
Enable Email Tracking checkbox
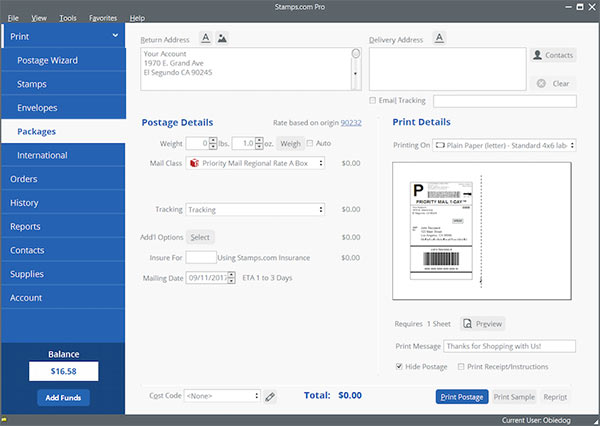[372, 100]
